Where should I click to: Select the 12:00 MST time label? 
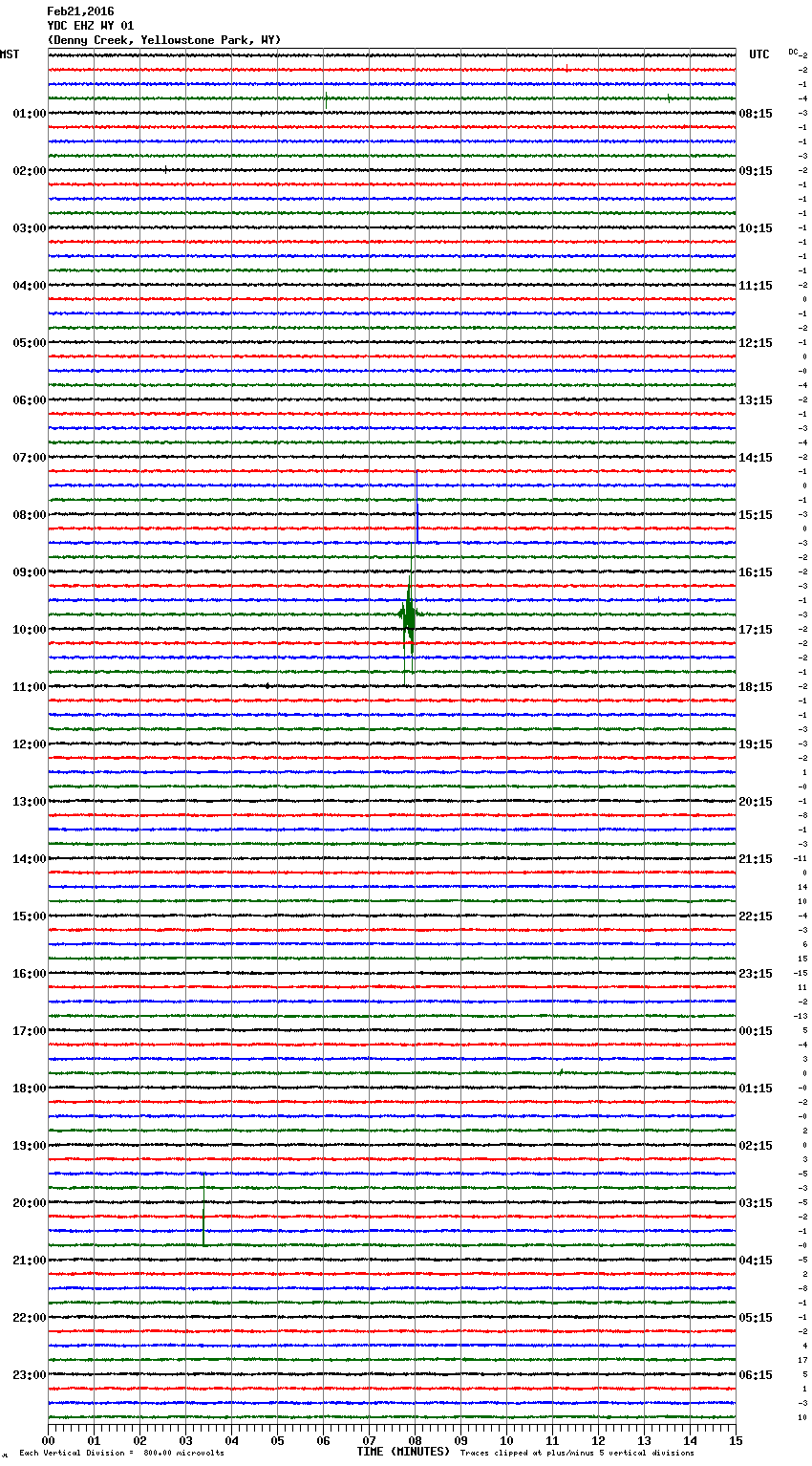pos(30,744)
